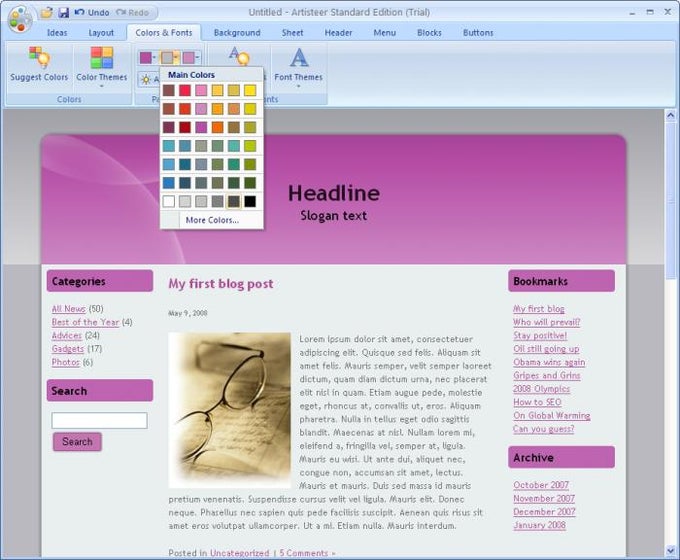Switch to the Layout tab
680x560 pixels.
tap(101, 33)
